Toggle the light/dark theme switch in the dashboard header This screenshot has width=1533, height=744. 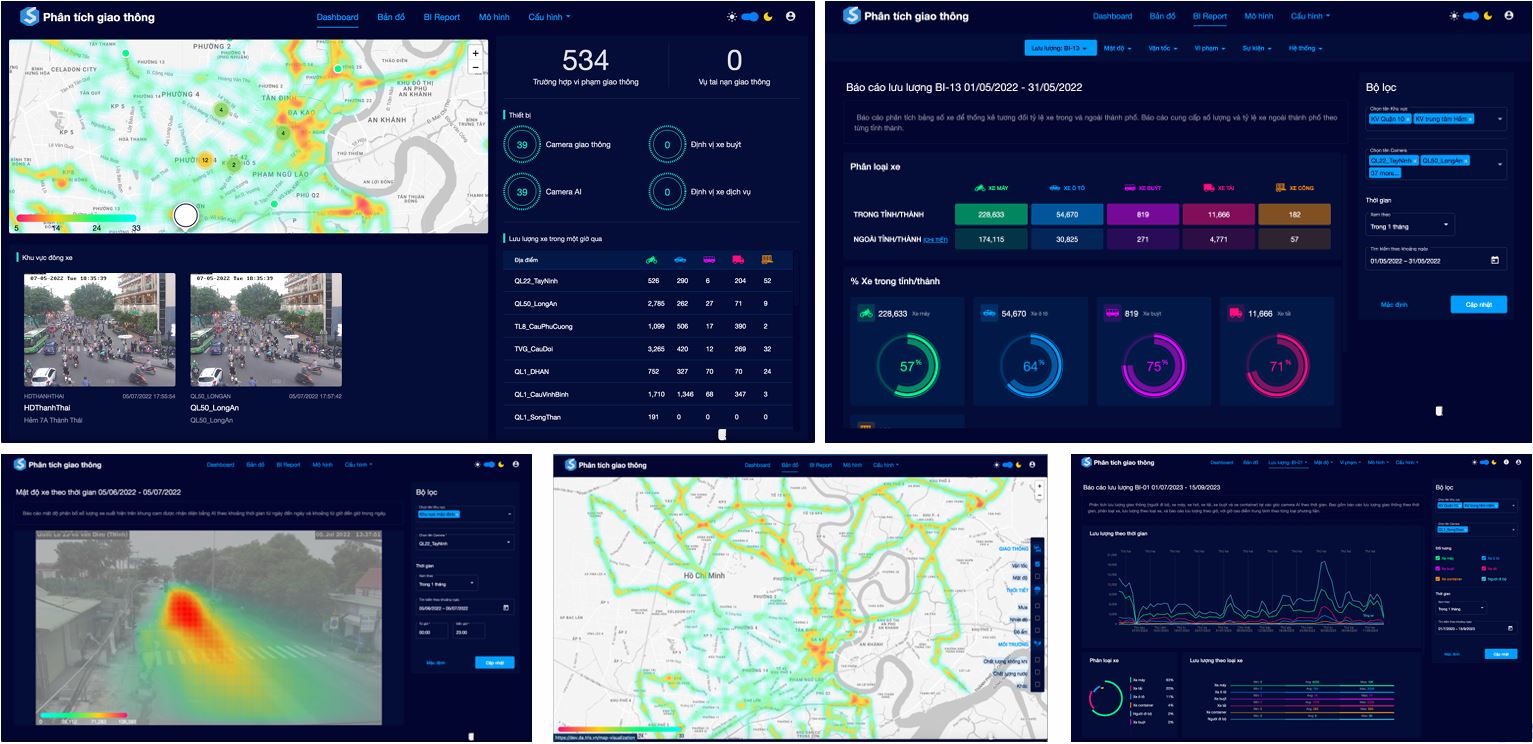click(x=750, y=17)
